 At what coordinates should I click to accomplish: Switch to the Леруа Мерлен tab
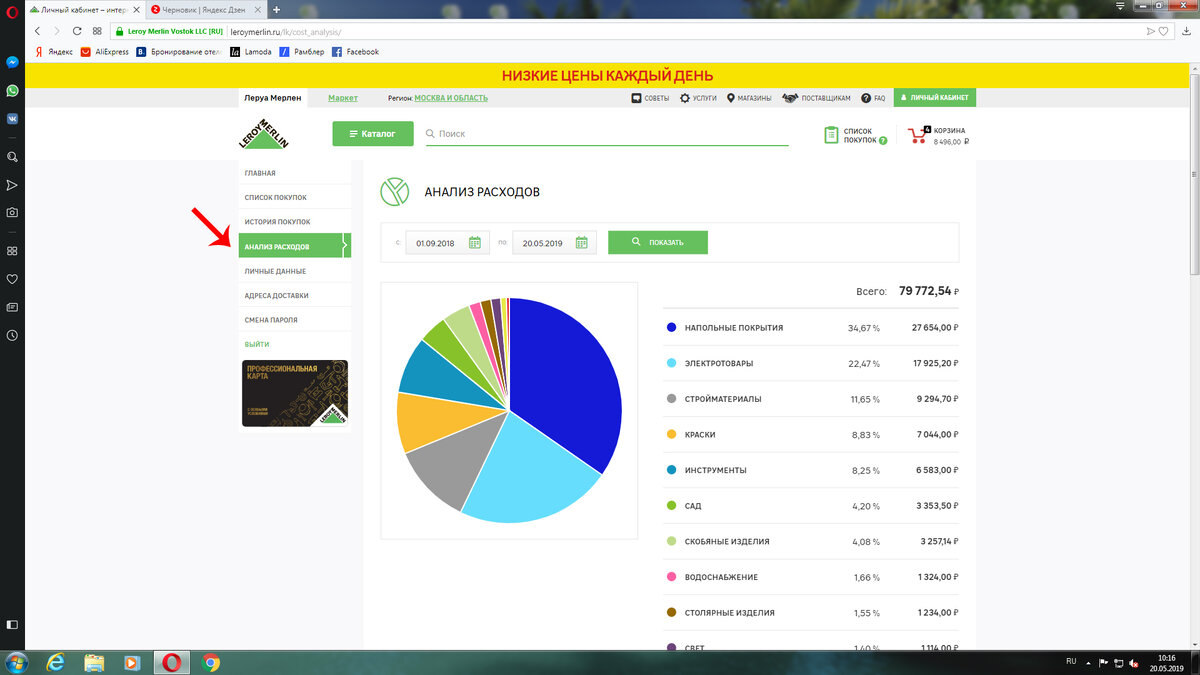click(x=272, y=98)
